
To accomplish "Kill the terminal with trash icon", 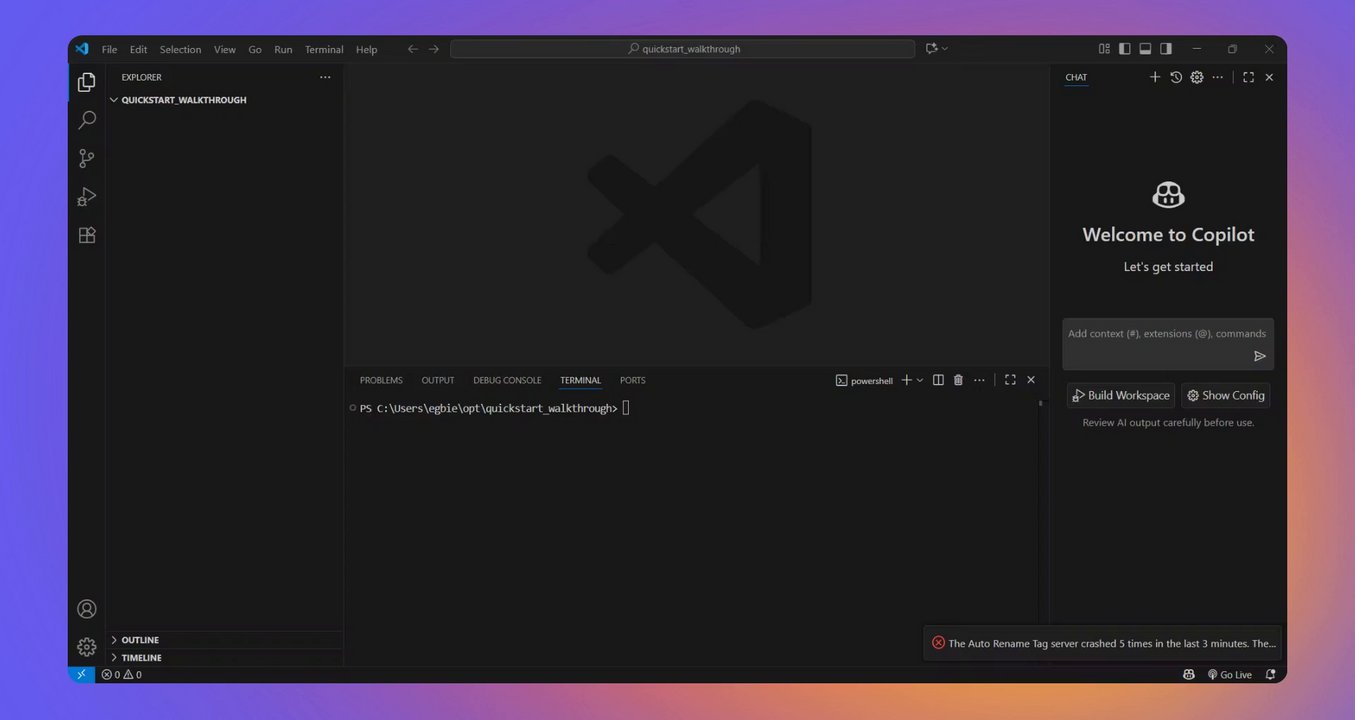I will 958,380.
